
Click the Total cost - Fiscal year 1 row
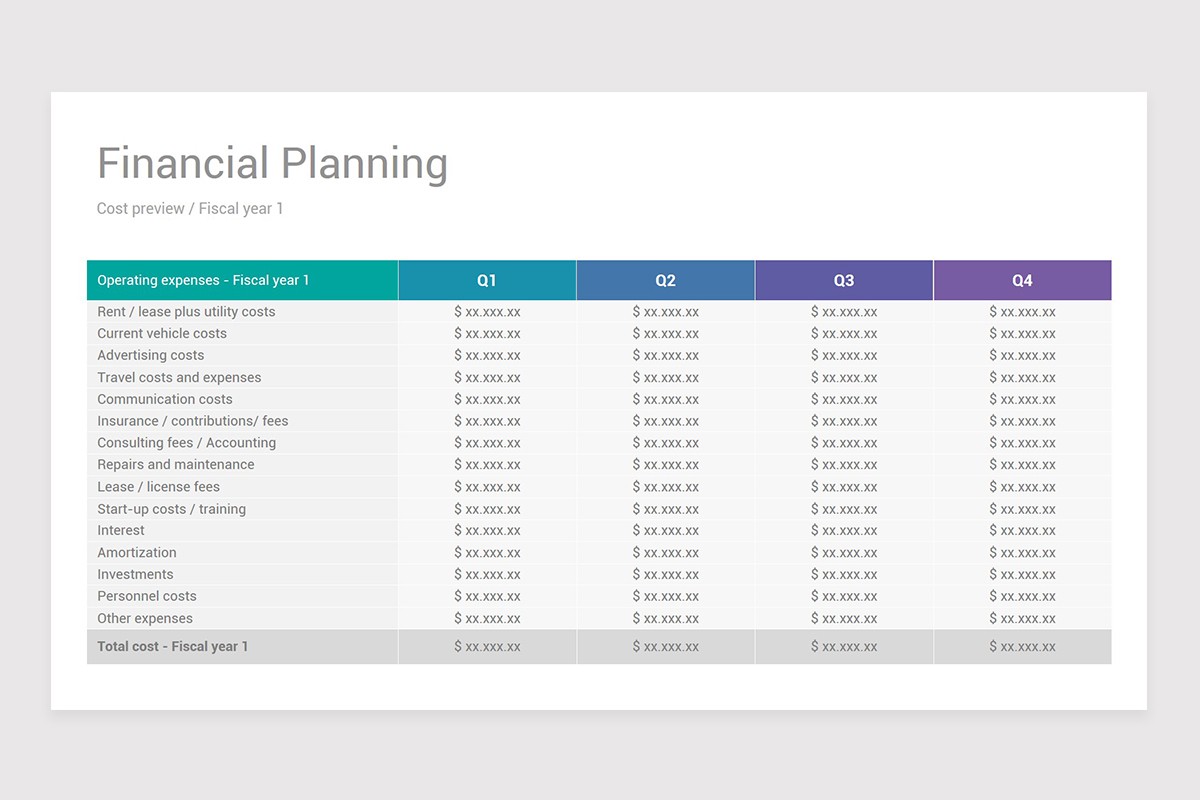173,646
